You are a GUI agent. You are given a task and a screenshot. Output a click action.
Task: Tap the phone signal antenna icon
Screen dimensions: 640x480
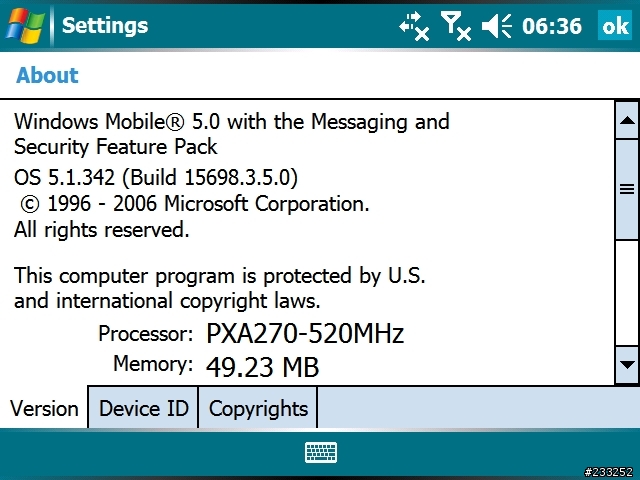(456, 26)
